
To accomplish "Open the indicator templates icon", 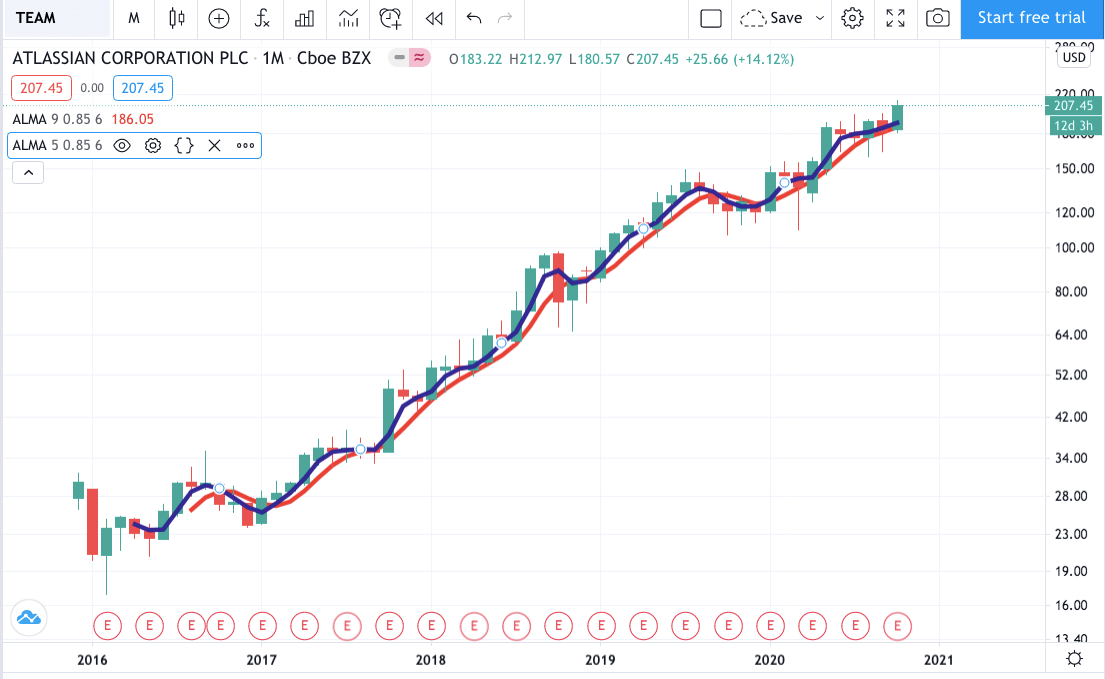I will [x=348, y=18].
